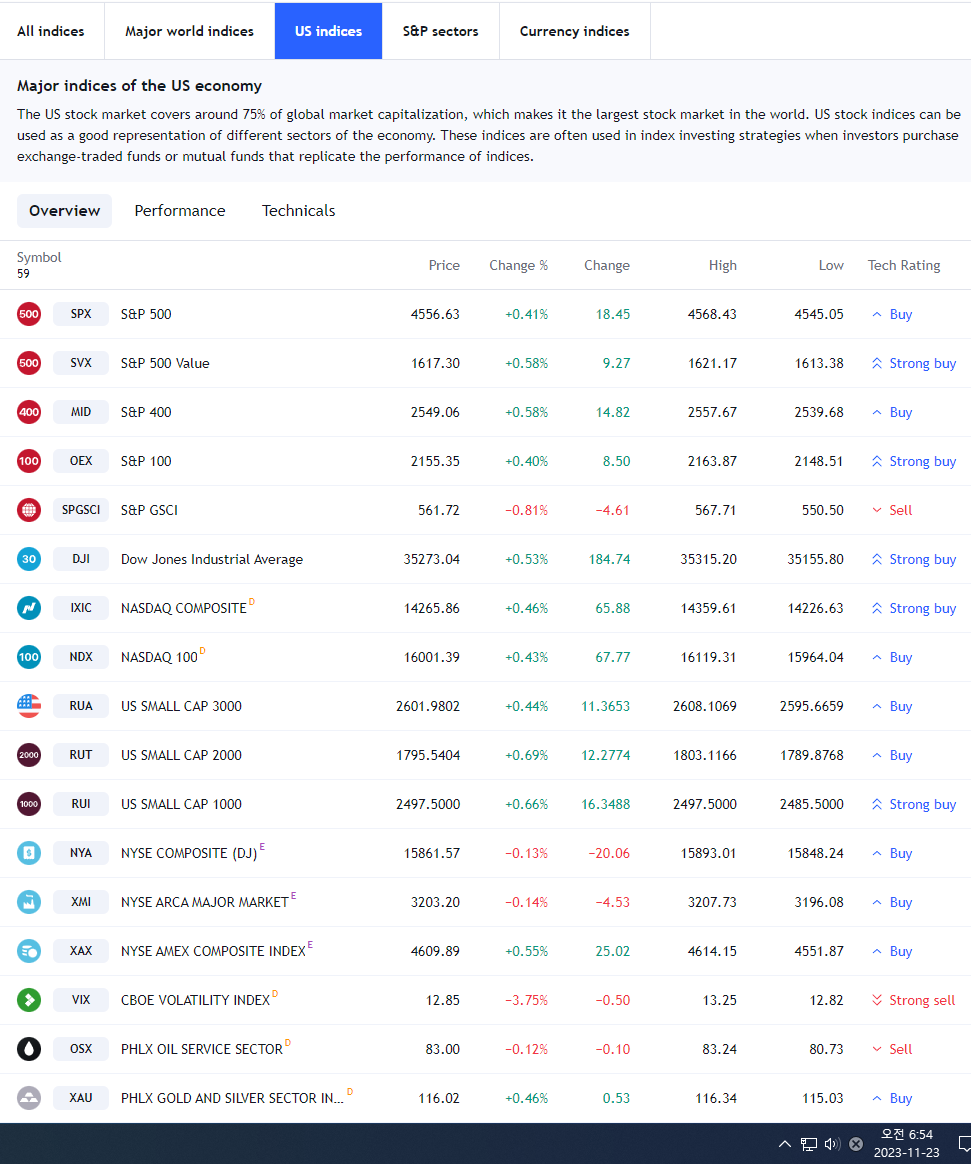
Task: Click the NASDAQ 100 logo icon
Action: tap(29, 657)
